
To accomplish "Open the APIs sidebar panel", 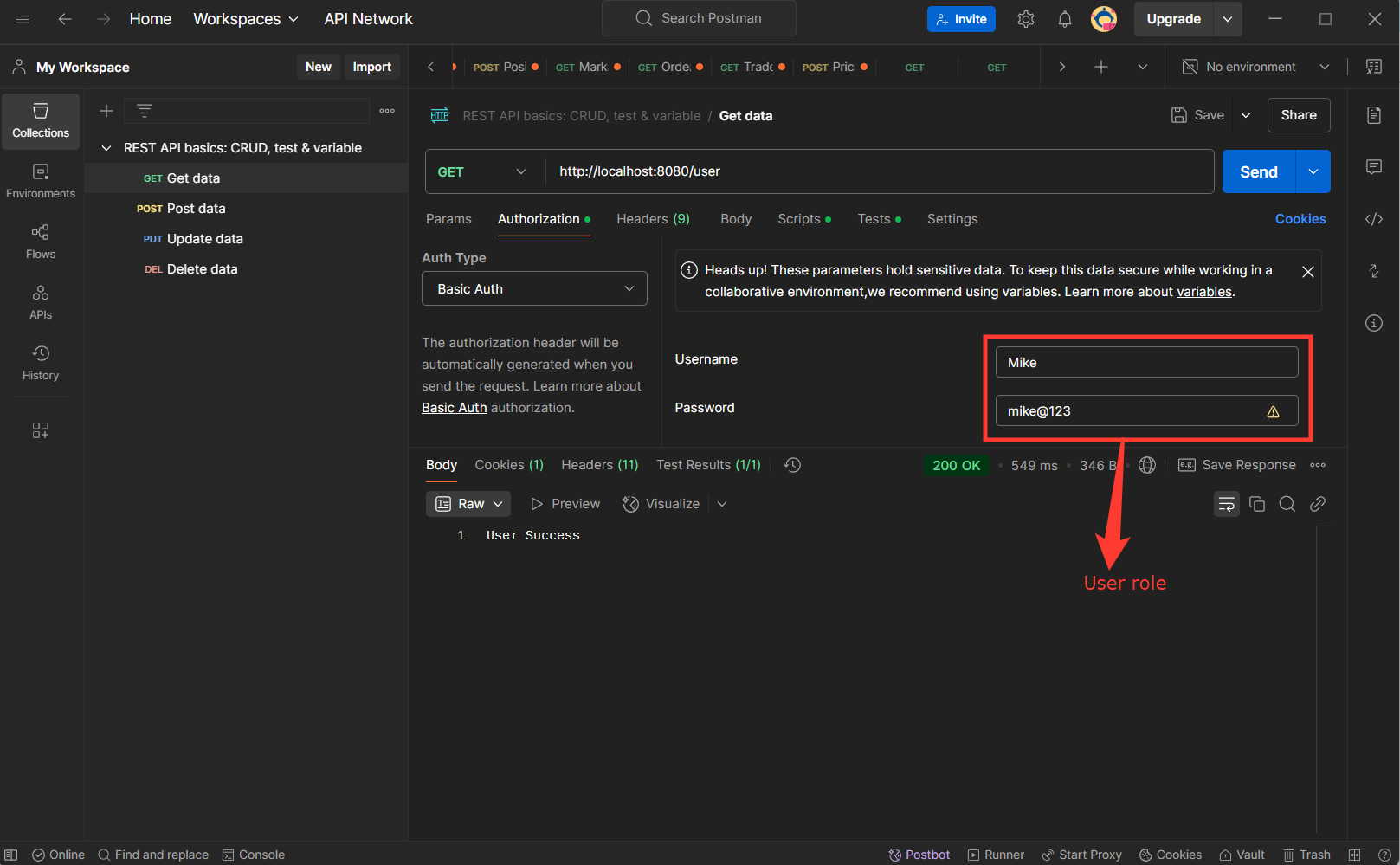I will click(41, 303).
